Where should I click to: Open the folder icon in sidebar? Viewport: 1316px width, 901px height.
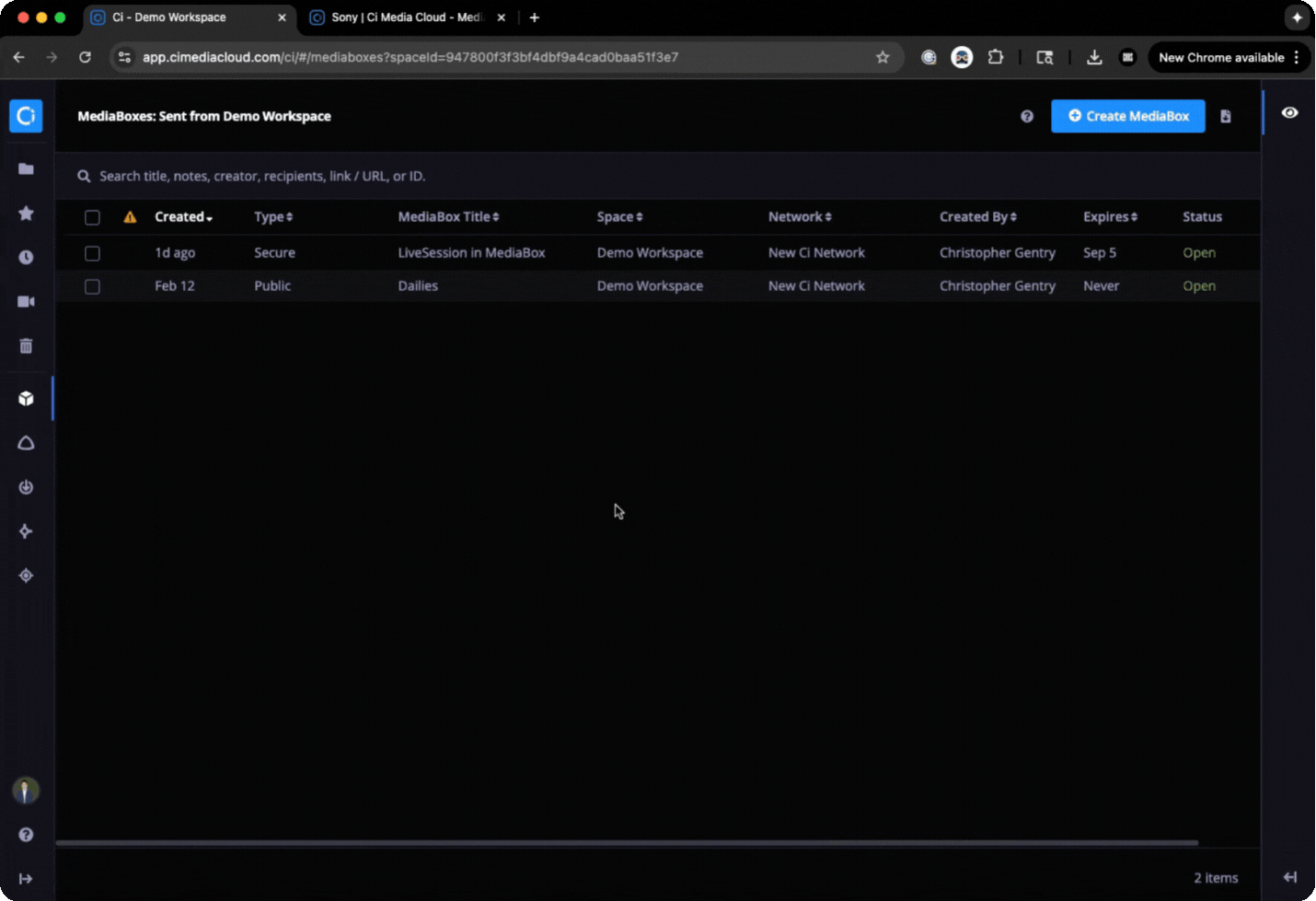point(26,169)
